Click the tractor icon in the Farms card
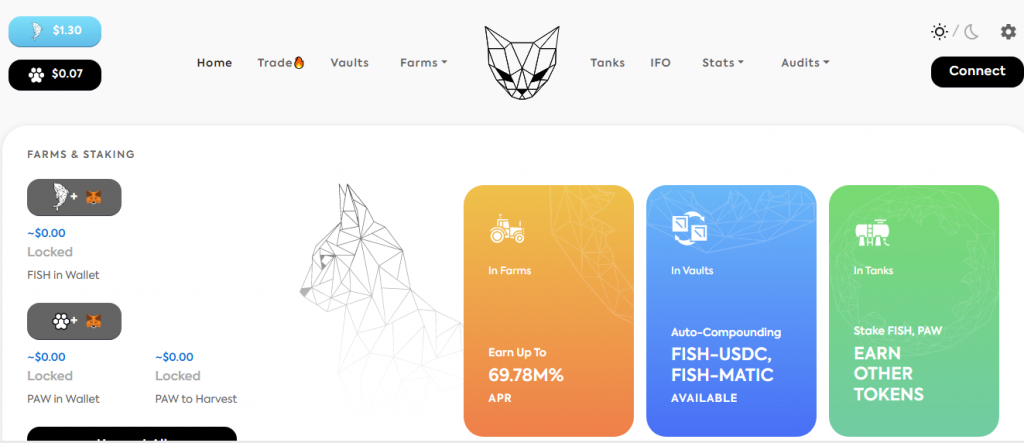Screen dimensions: 1024x443 (507, 228)
